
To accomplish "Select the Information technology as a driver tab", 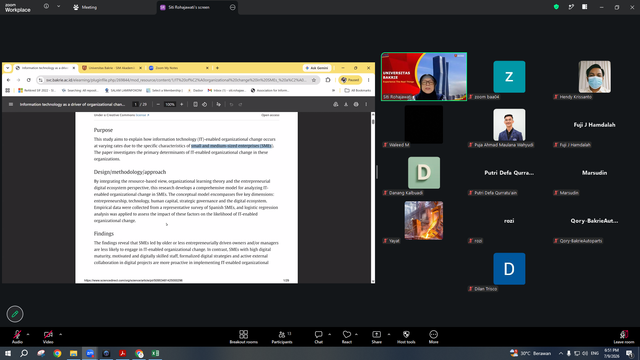I will (x=45, y=68).
